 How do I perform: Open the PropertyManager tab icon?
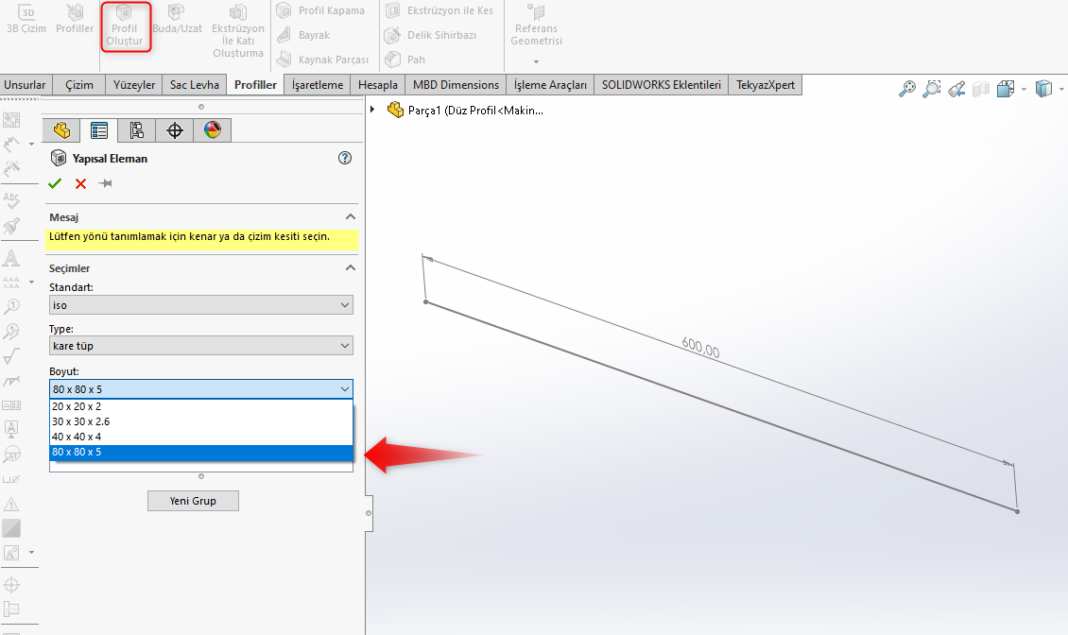(99, 130)
